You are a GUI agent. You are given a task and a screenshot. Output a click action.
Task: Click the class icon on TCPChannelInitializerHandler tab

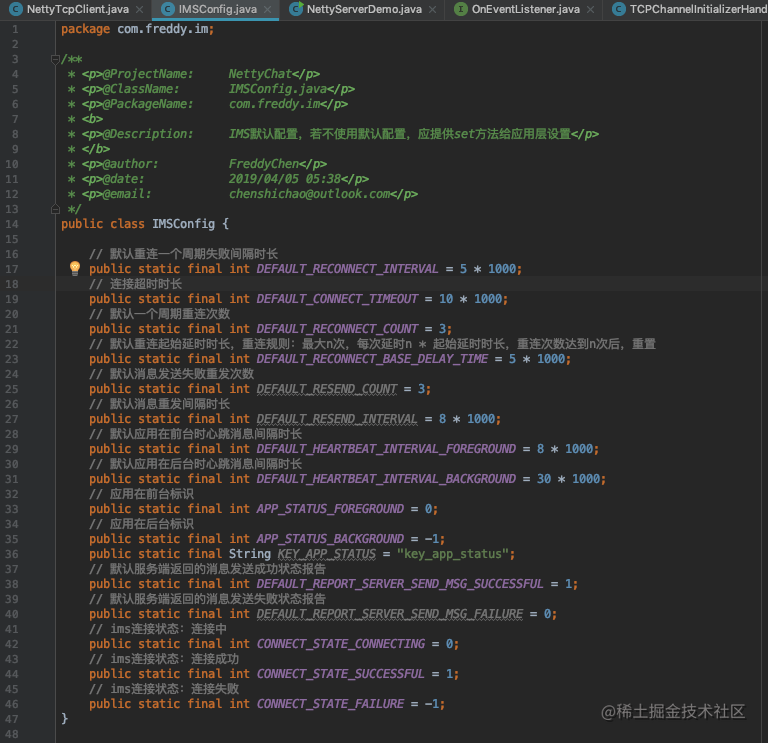(619, 9)
